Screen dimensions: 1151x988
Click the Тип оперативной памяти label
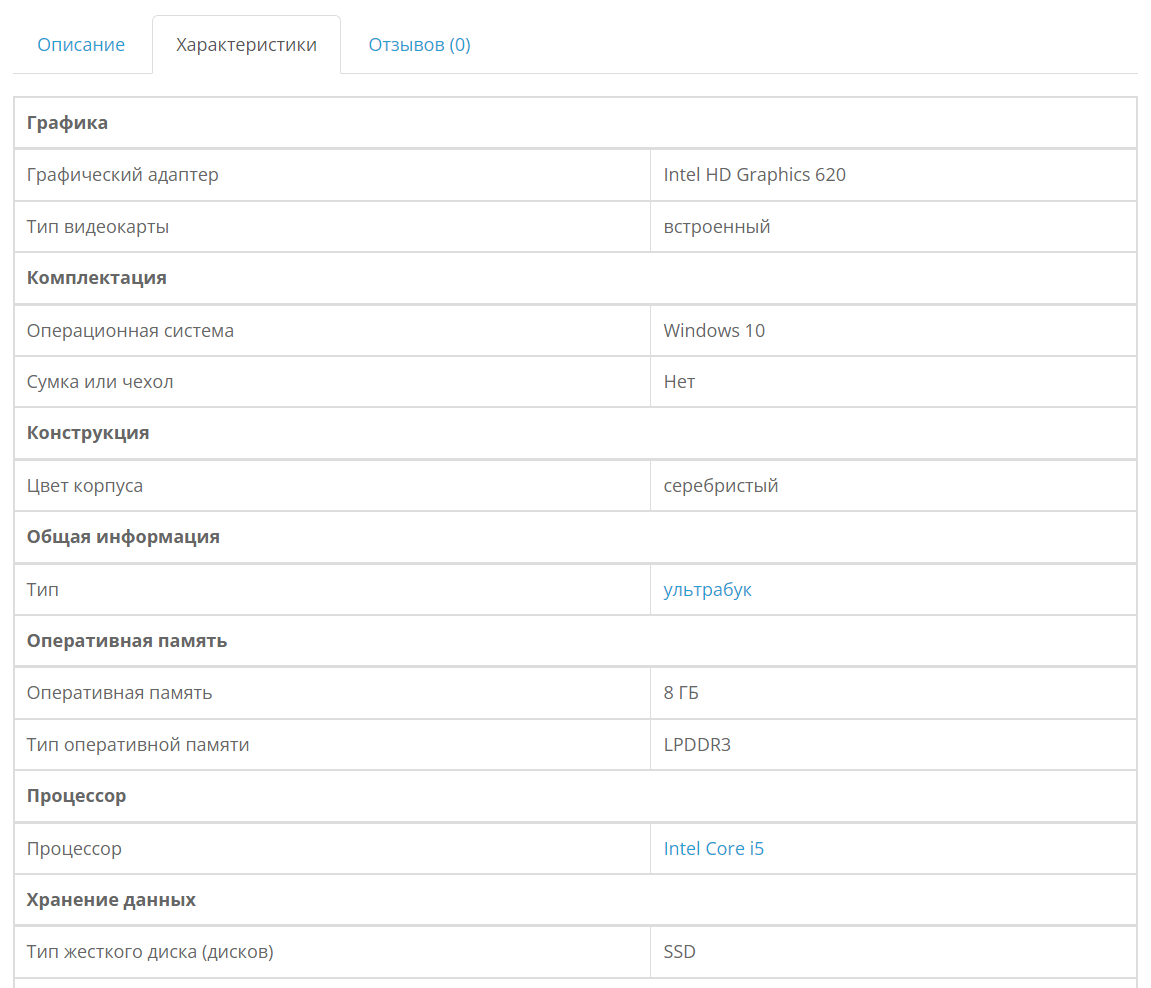(138, 745)
